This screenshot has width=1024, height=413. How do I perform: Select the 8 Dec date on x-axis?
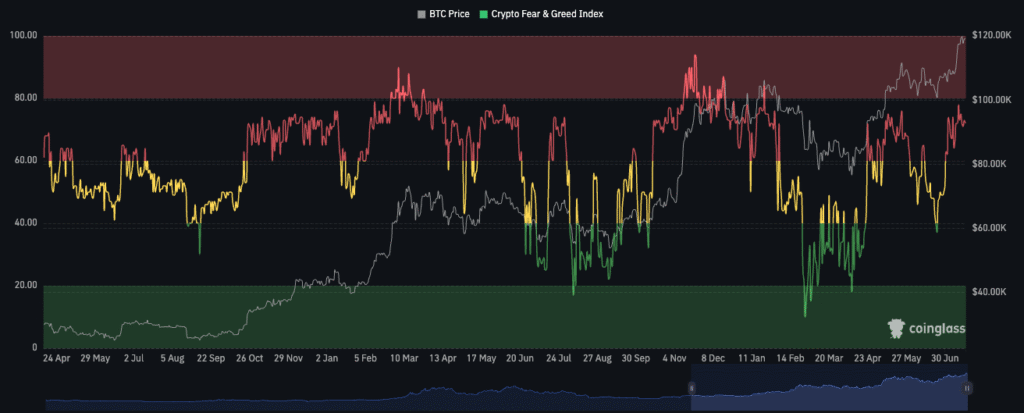tap(713, 356)
